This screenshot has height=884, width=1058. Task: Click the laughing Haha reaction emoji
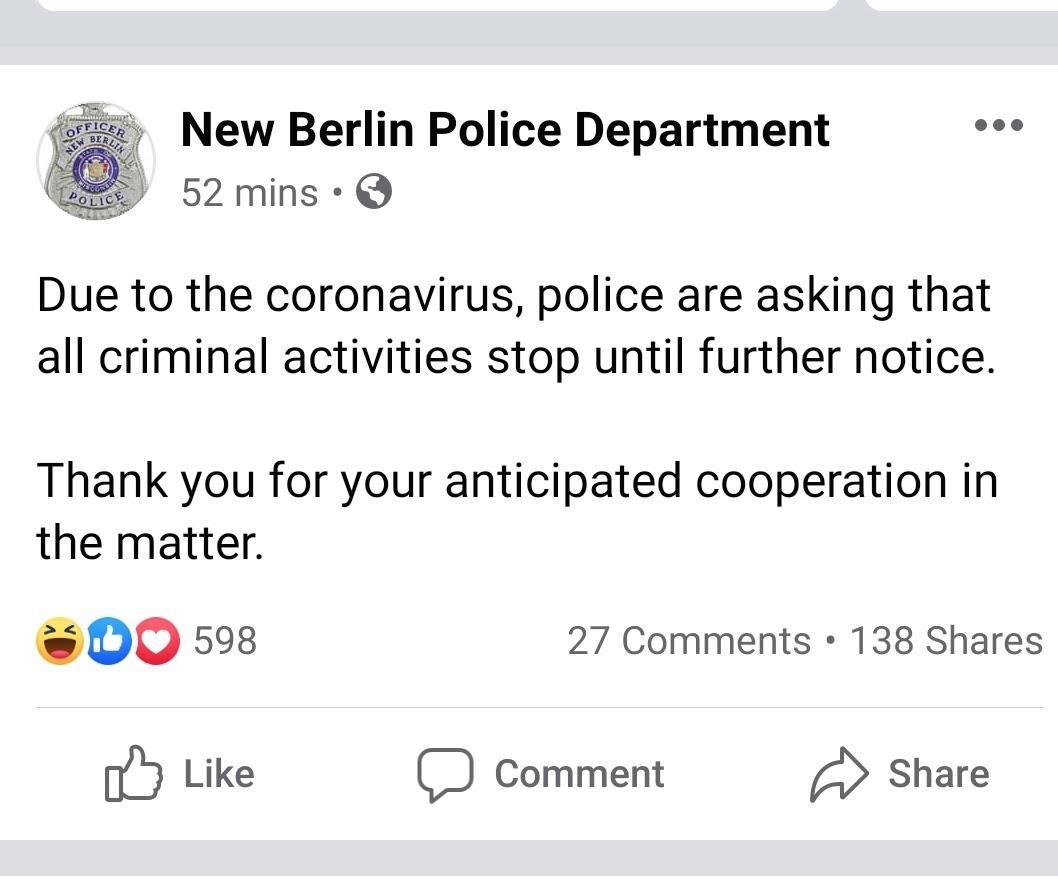(x=60, y=641)
